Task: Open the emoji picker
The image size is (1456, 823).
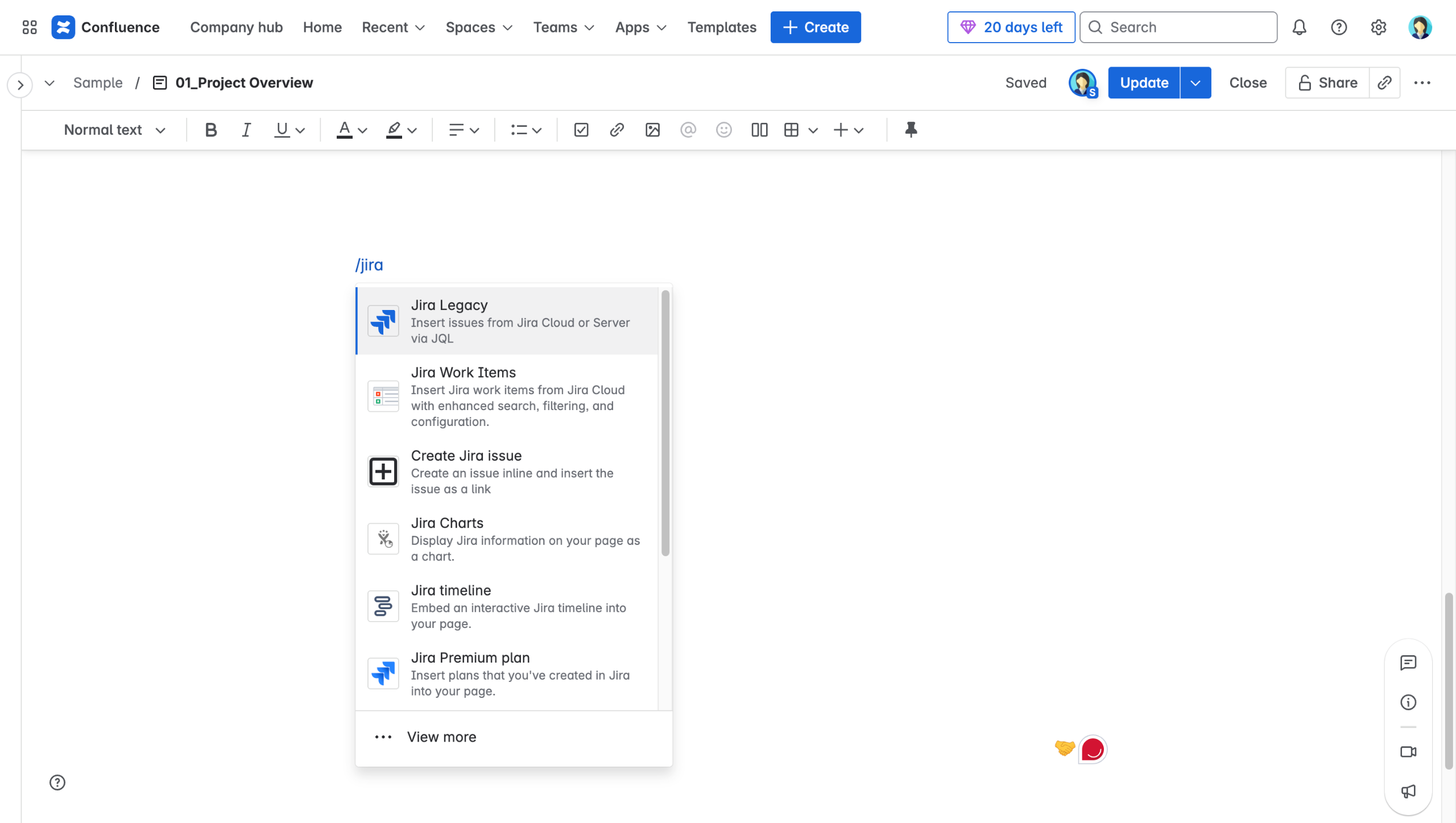Action: [724, 130]
